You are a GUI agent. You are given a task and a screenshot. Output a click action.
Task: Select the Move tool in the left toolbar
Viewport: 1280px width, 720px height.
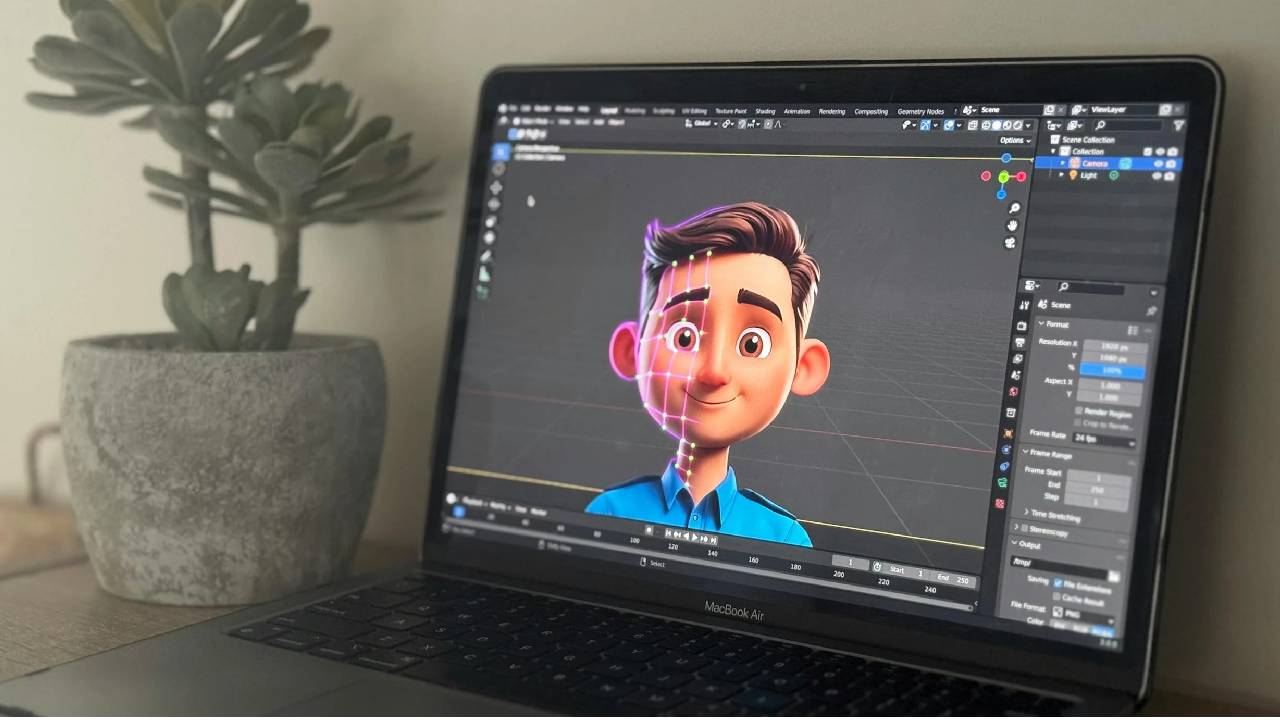pos(496,188)
